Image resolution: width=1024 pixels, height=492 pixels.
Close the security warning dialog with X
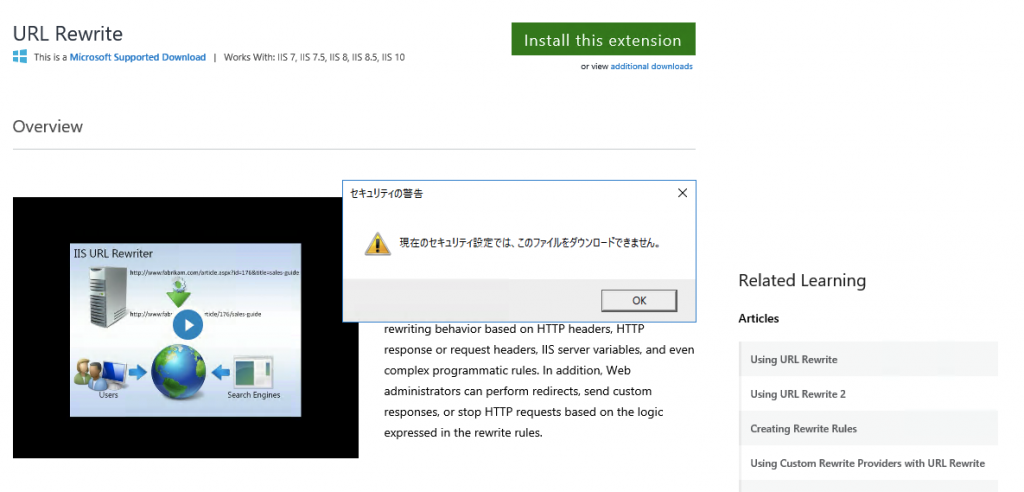point(682,193)
